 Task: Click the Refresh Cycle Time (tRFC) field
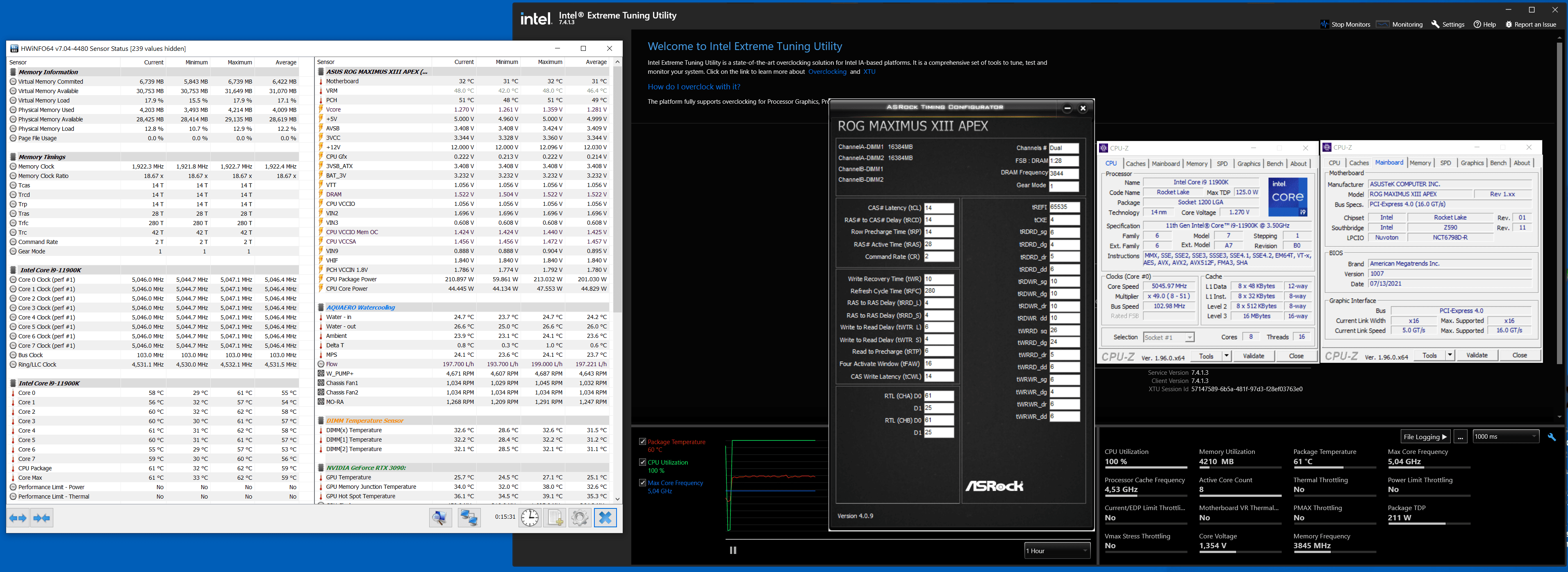[x=939, y=291]
